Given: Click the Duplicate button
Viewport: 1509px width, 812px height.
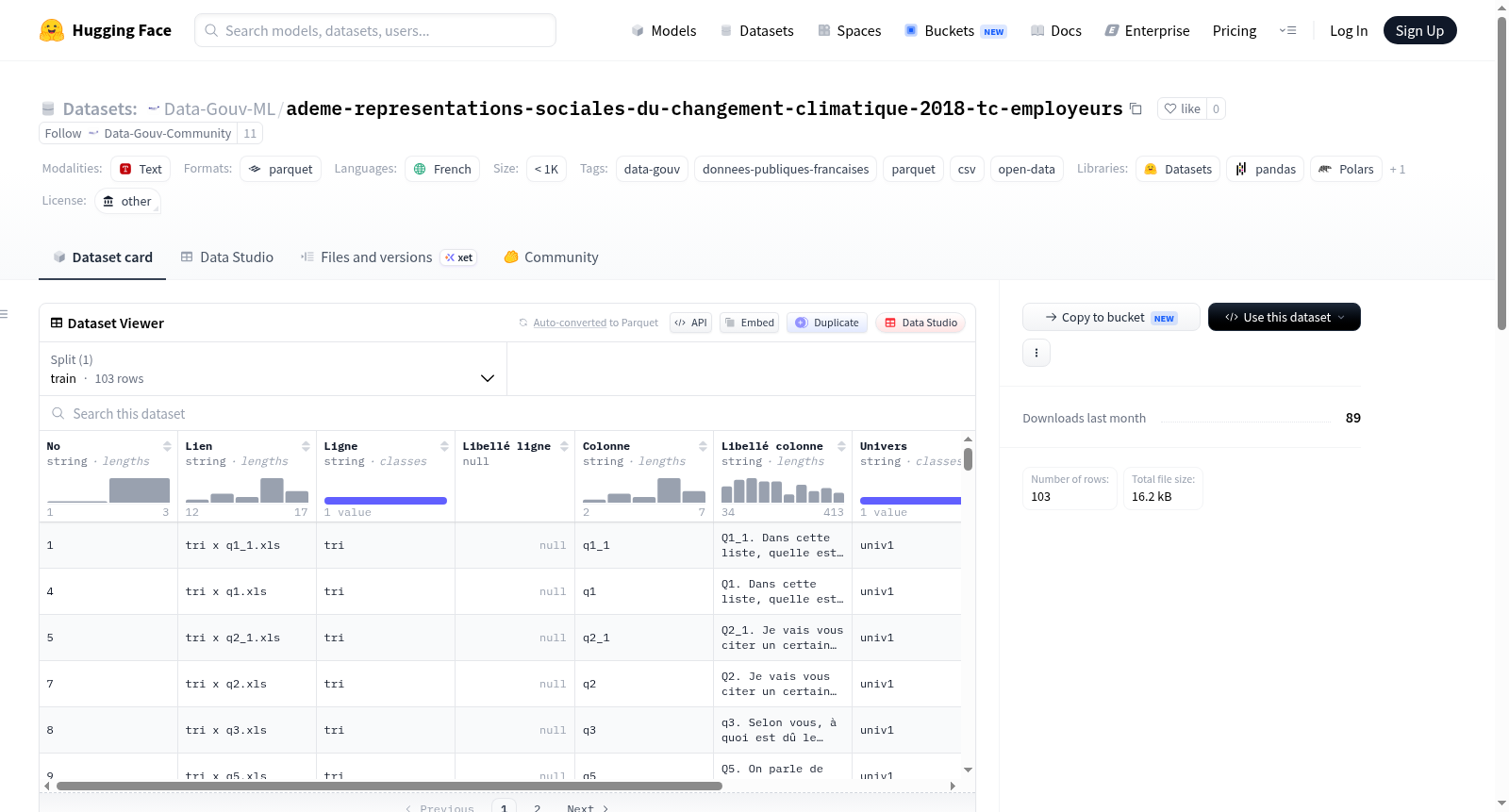Looking at the screenshot, I should click(827, 323).
